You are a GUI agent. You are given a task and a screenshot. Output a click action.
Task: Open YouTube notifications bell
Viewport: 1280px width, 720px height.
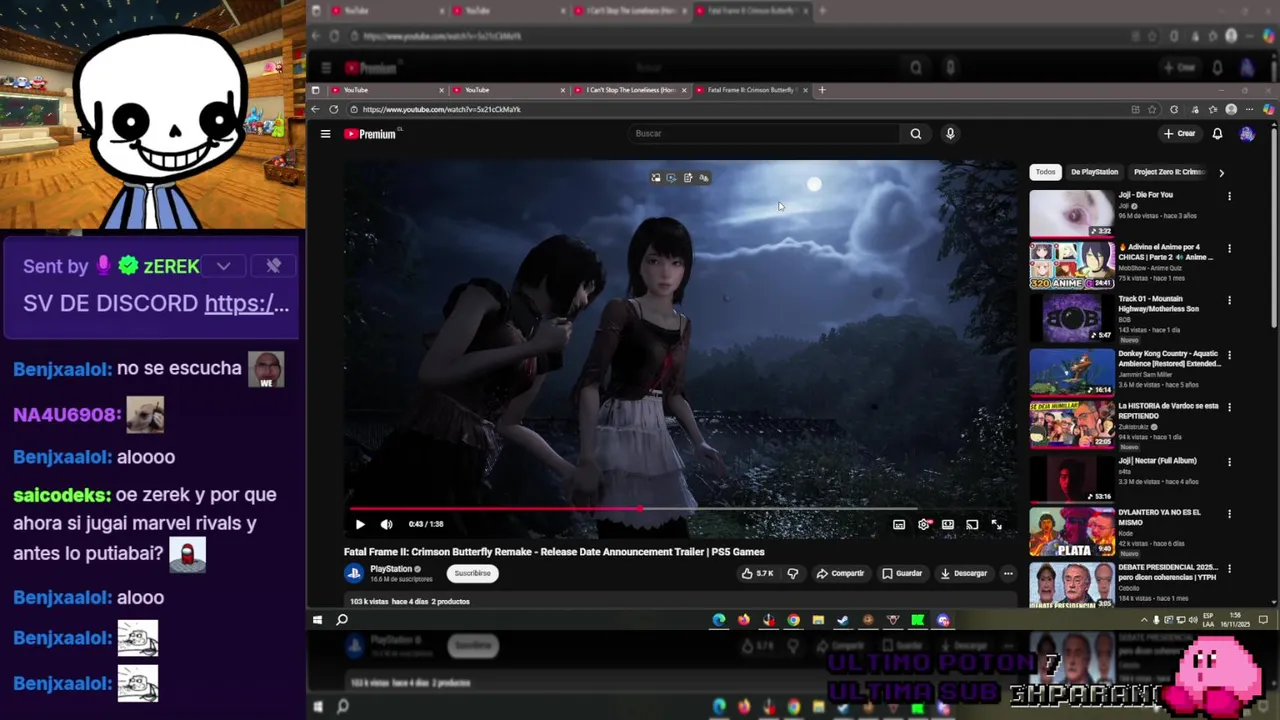coord(1217,134)
